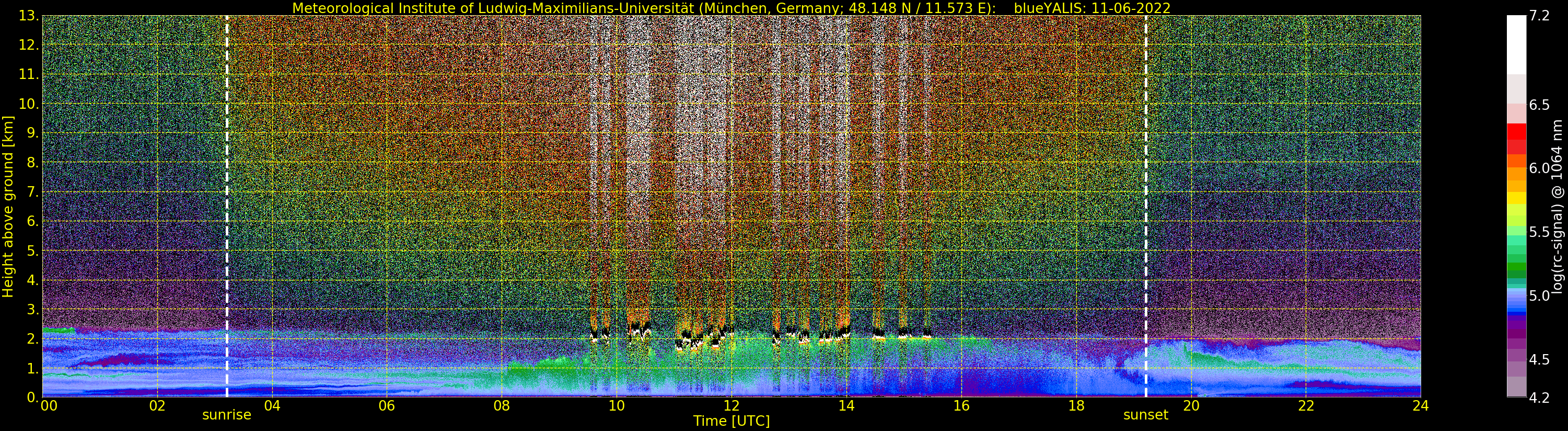The image size is (1568, 431).
Task: Click the time axis tick '04'
Action: (x=272, y=406)
